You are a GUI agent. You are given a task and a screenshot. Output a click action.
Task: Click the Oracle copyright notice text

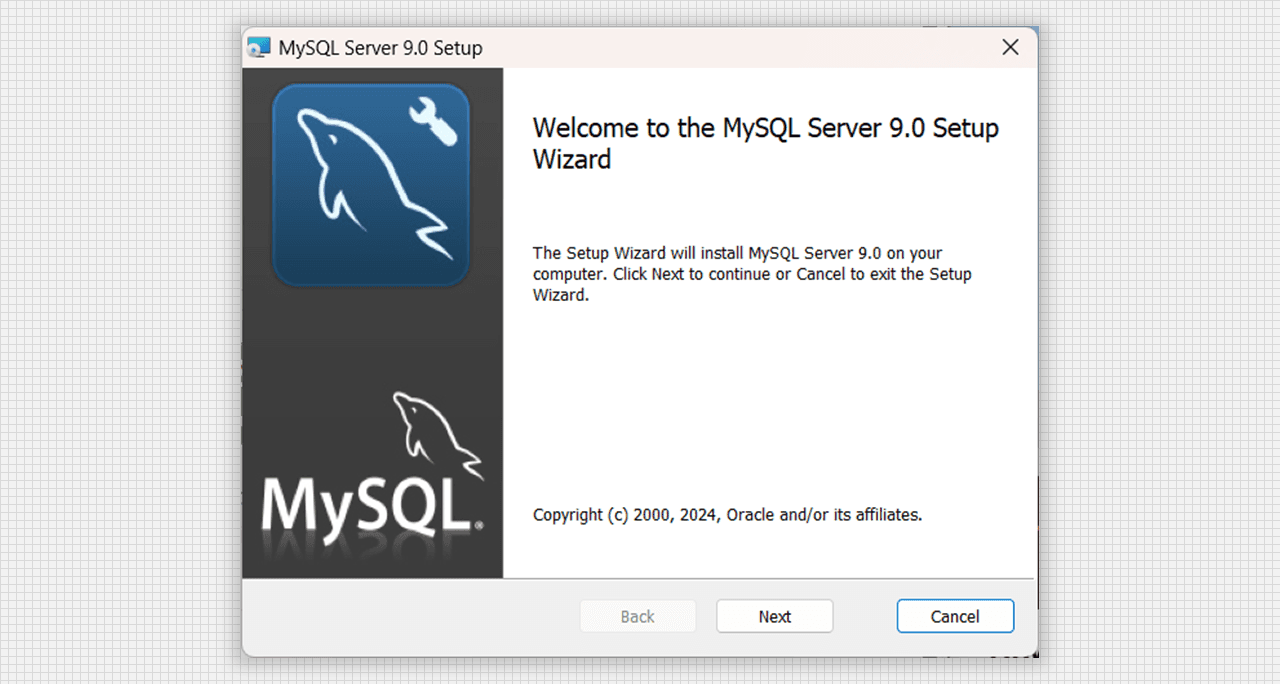[x=727, y=515]
